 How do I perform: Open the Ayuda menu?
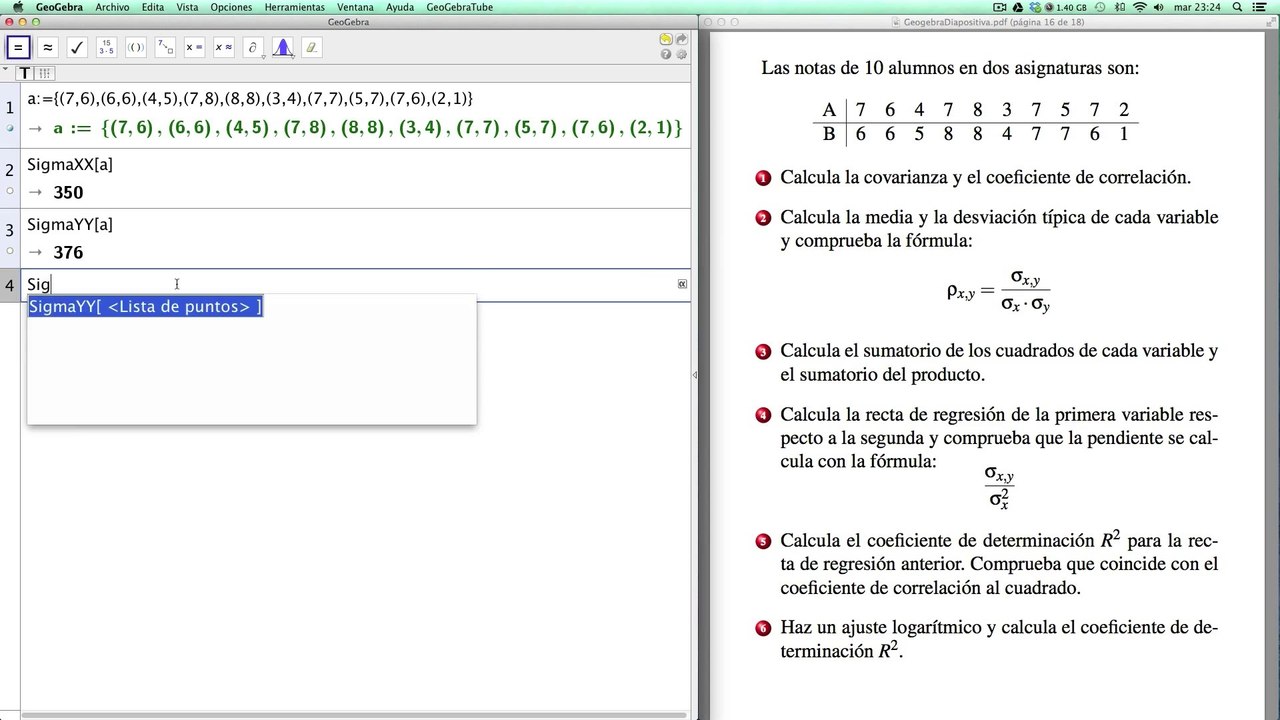pyautogui.click(x=400, y=7)
